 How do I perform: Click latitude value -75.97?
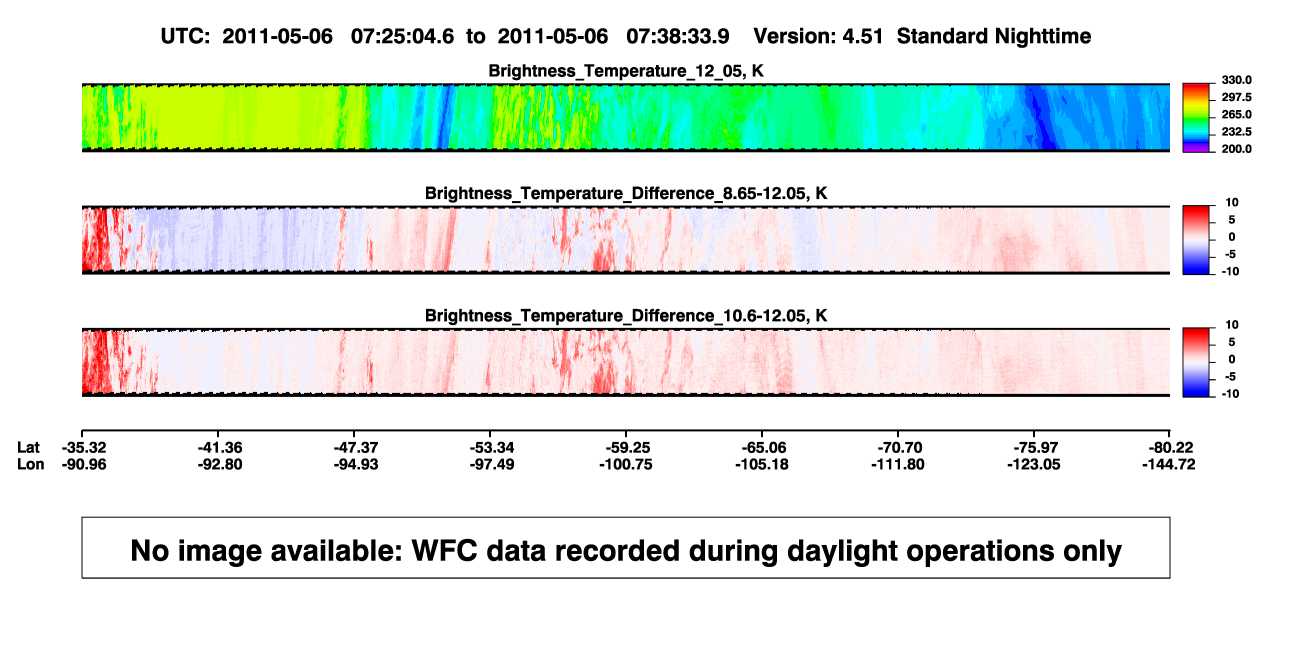tap(1034, 447)
